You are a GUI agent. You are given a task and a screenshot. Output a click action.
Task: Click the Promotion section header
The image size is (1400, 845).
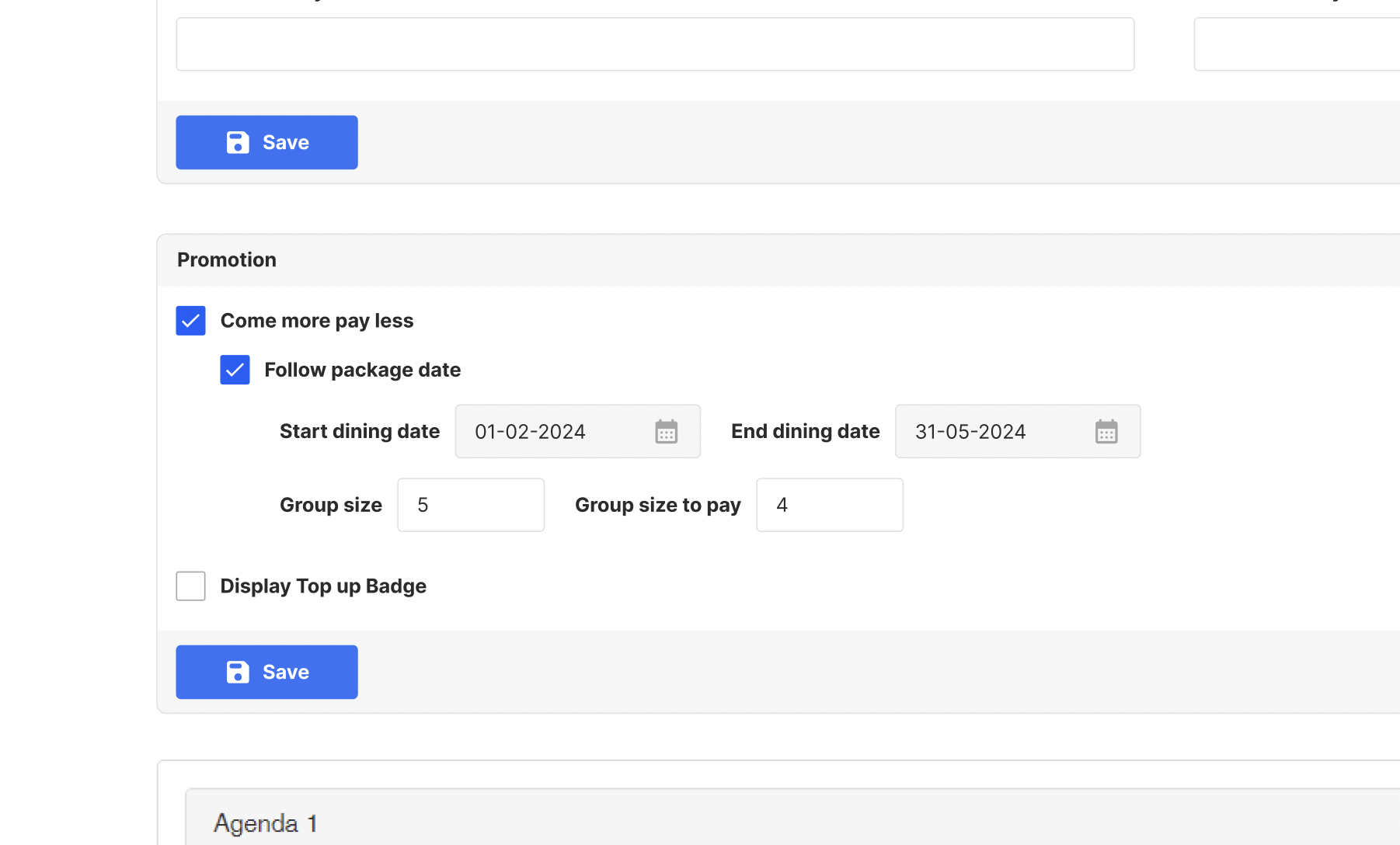click(227, 260)
